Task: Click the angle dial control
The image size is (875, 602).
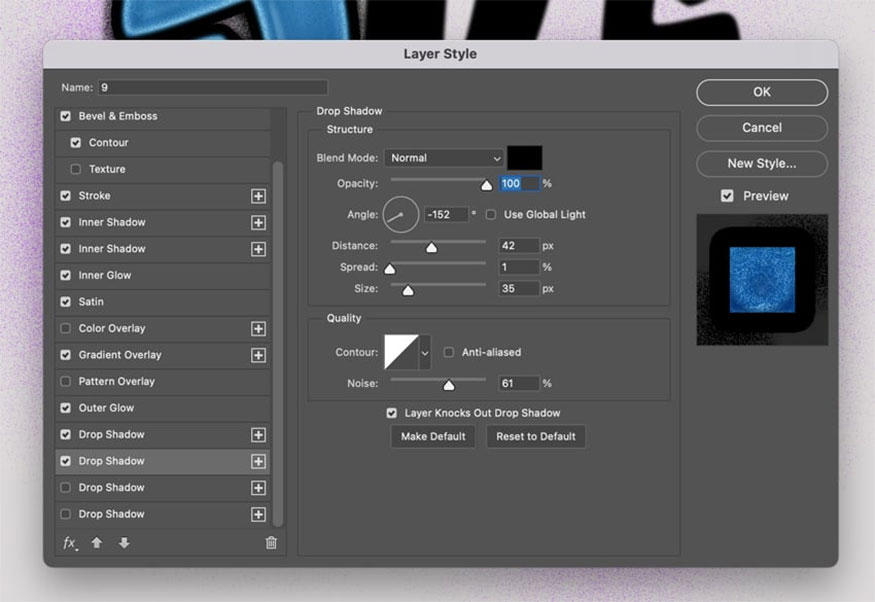Action: tap(400, 215)
